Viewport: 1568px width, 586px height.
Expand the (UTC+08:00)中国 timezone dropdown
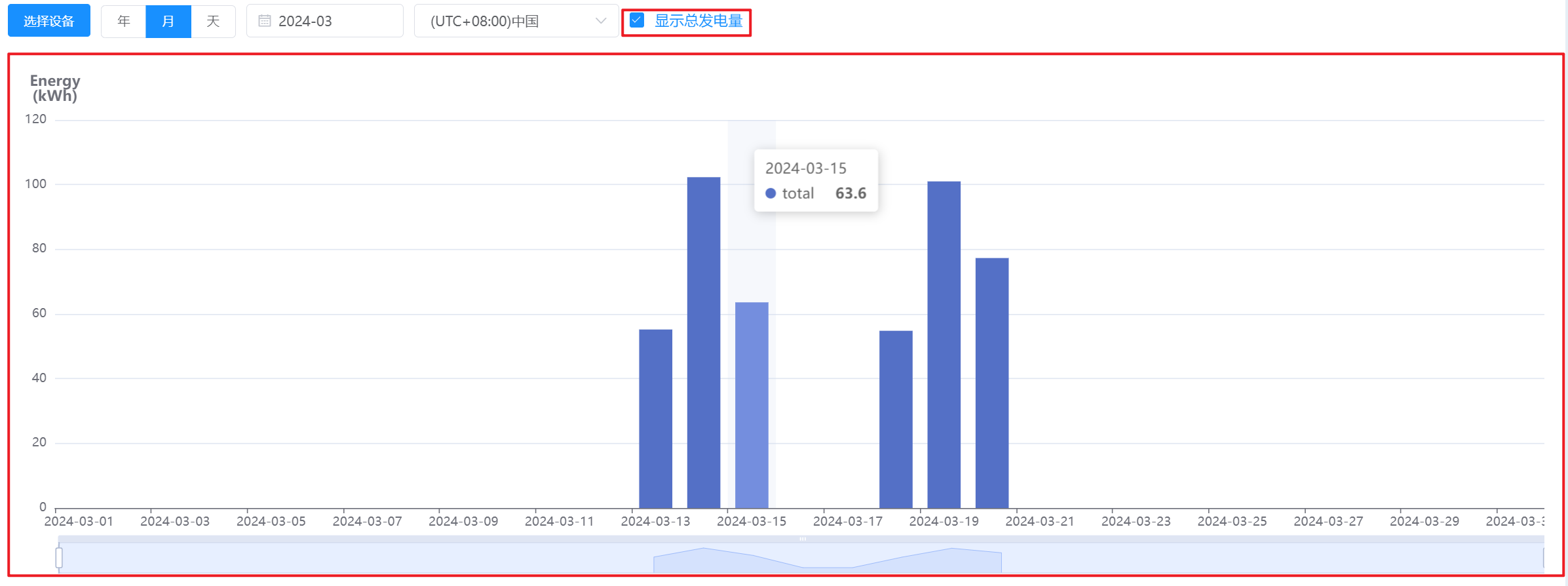pyautogui.click(x=516, y=21)
